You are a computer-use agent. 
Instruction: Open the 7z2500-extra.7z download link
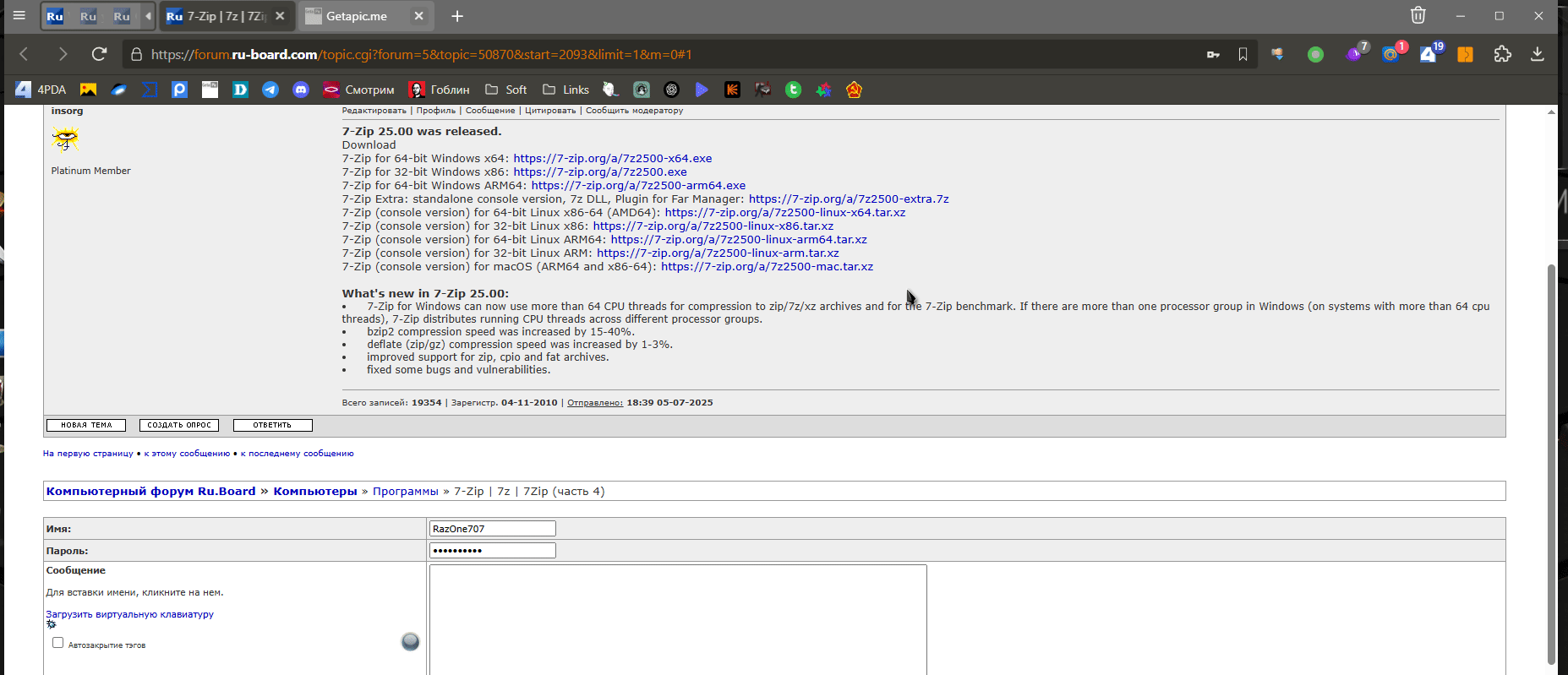click(849, 199)
